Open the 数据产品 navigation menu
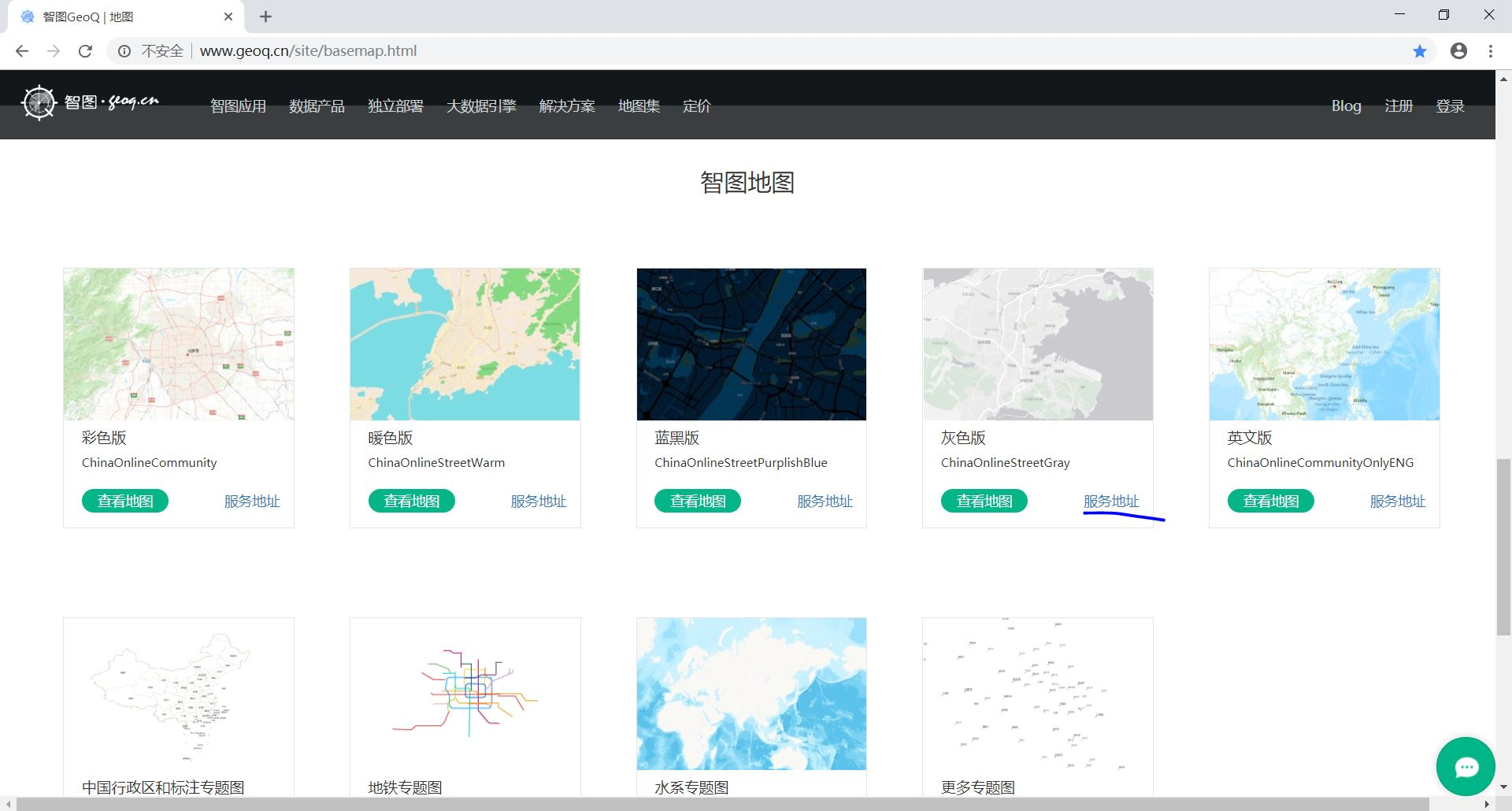The width and height of the screenshot is (1512, 811). [317, 106]
